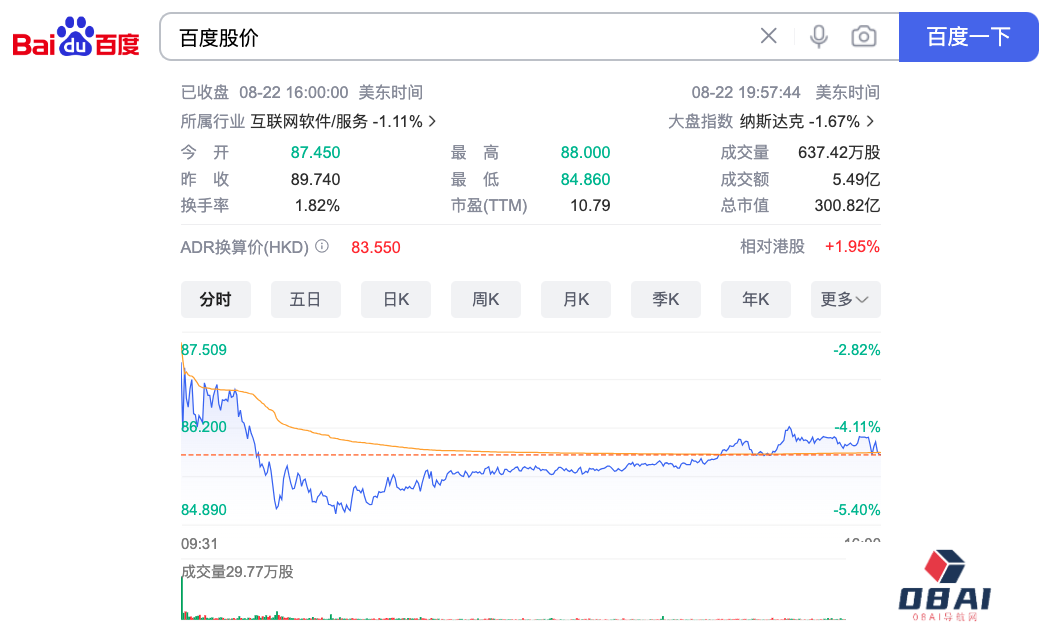Click the Baidu logo

[76, 38]
